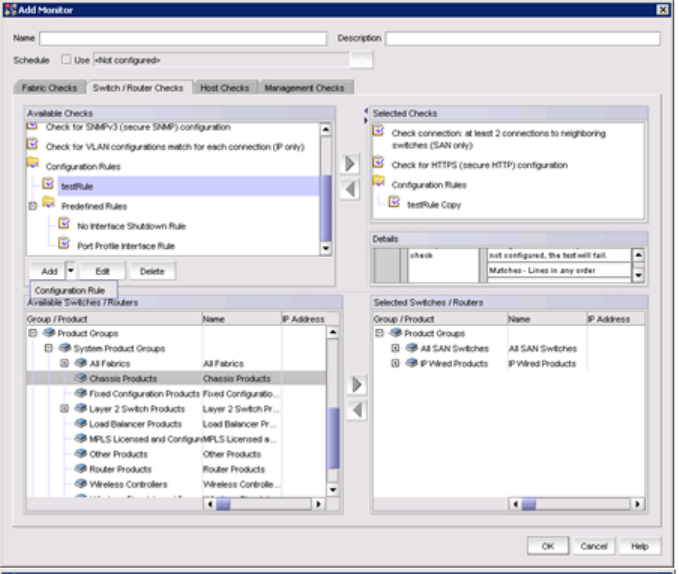This screenshot has height=574, width=679.
Task: Click the Wireless Controllers group icon
Action: pyautogui.click(x=81, y=484)
